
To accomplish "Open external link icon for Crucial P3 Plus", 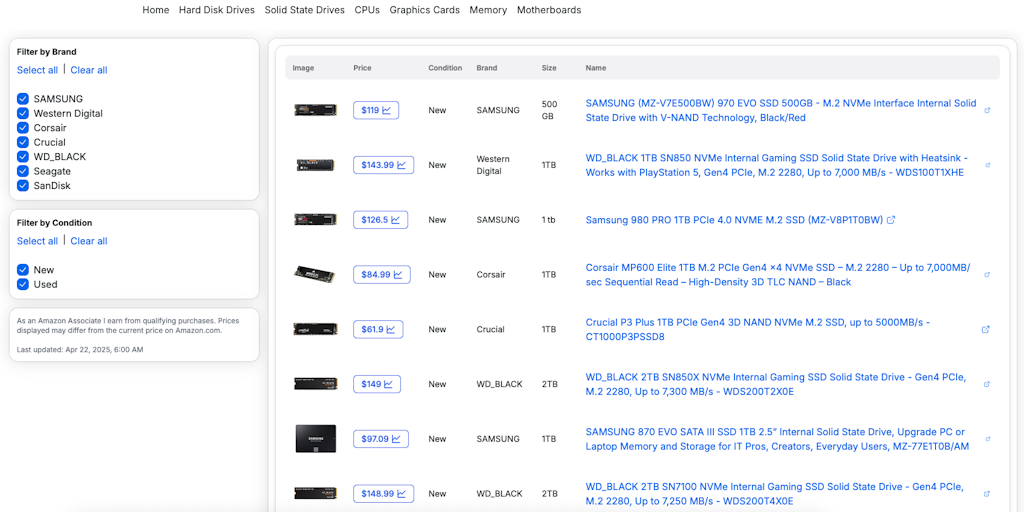I will (x=986, y=329).
